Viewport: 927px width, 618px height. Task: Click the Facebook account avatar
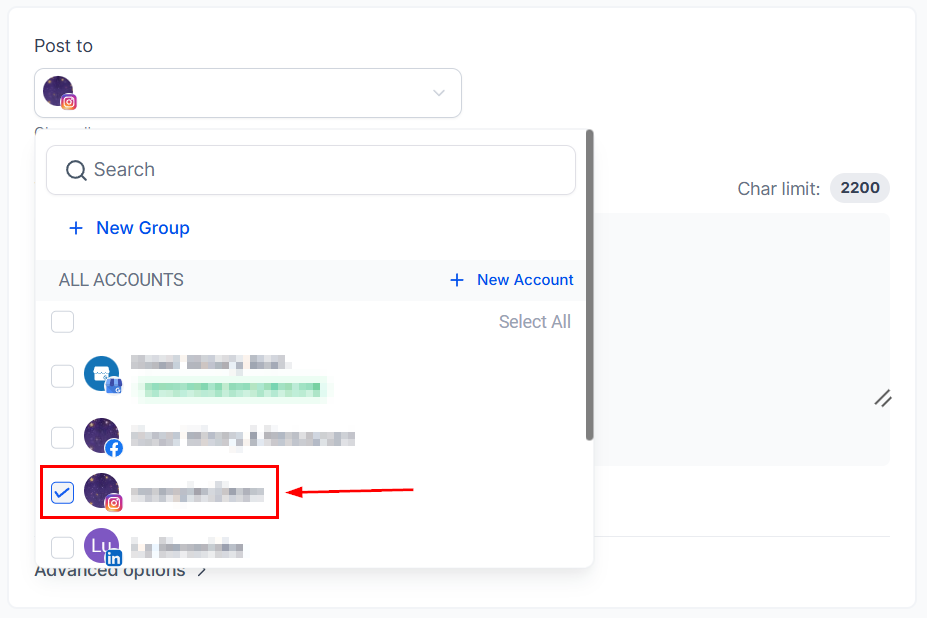(102, 437)
